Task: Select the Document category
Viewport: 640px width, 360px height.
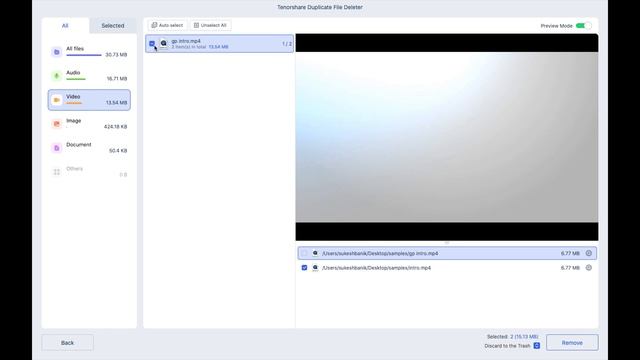Action: 89,148
